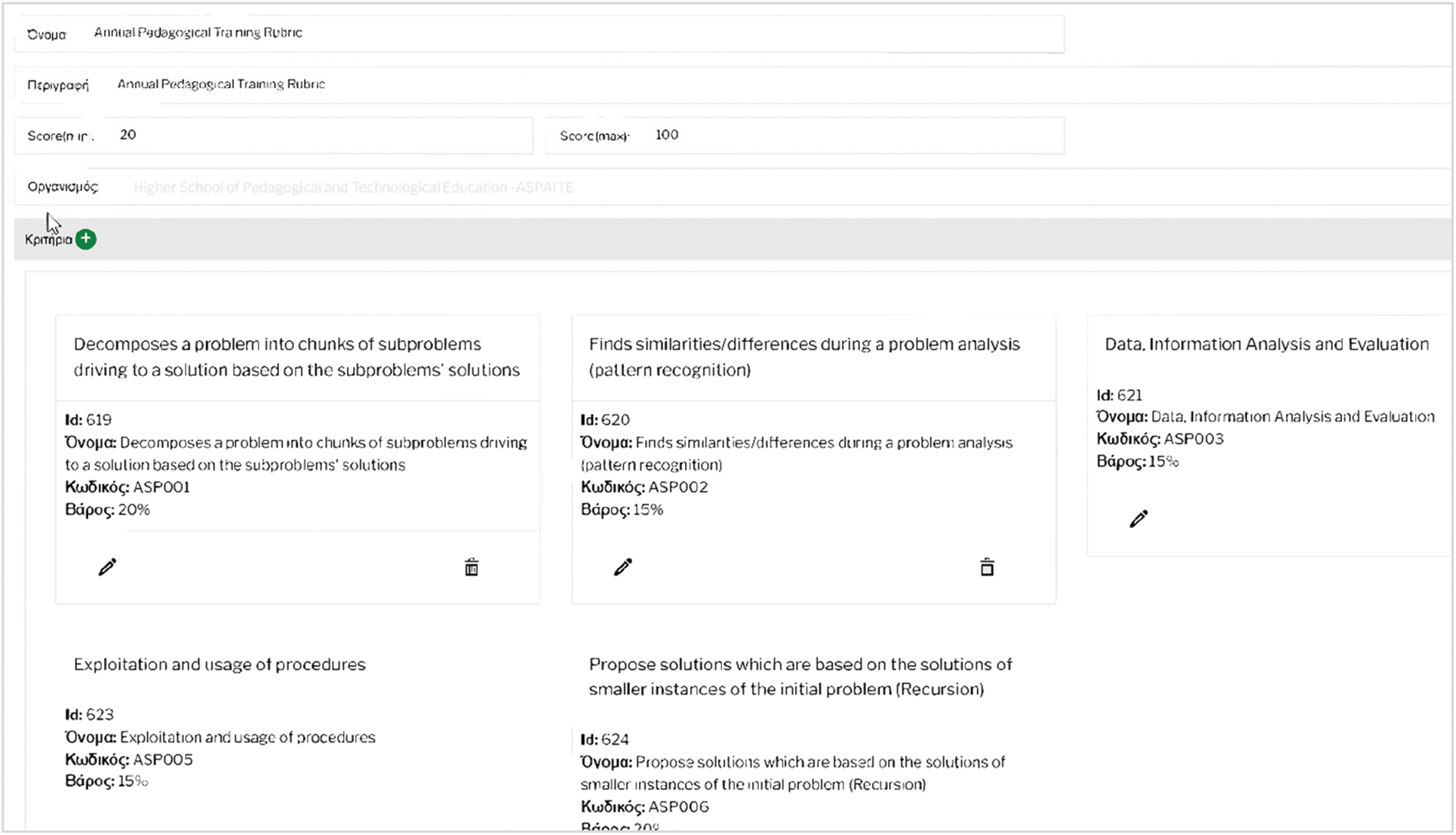Select Finds similarities/differences card title
Image resolution: width=1456 pixels, height=835 pixels.
pos(804,357)
